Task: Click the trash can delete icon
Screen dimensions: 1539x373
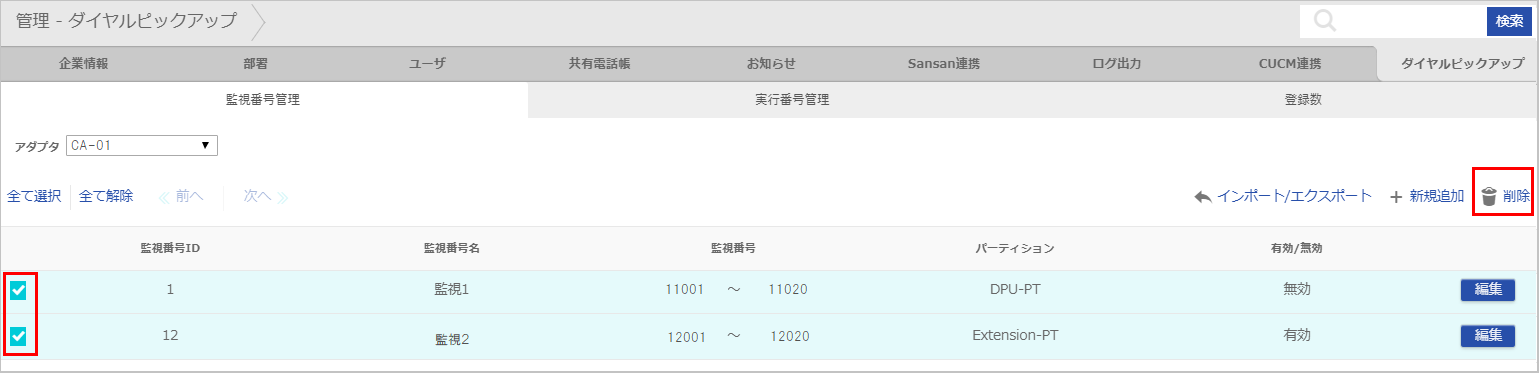Action: coord(1489,197)
